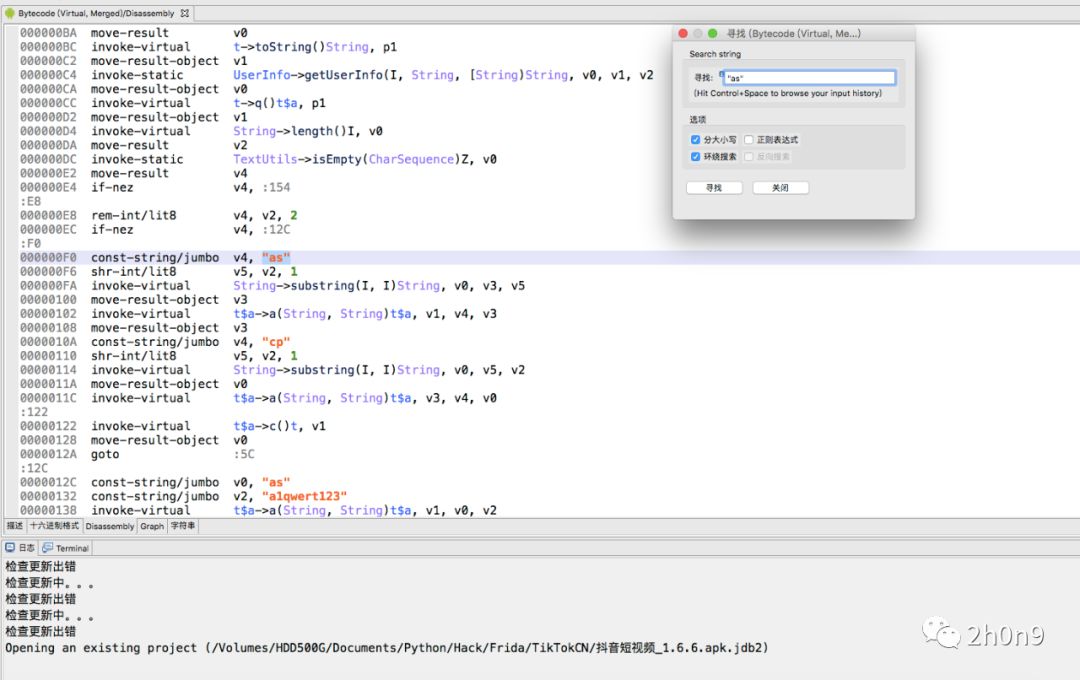Zoom find dialog with green button
Viewport: 1080px width, 680px height.
pyautogui.click(x=712, y=33)
